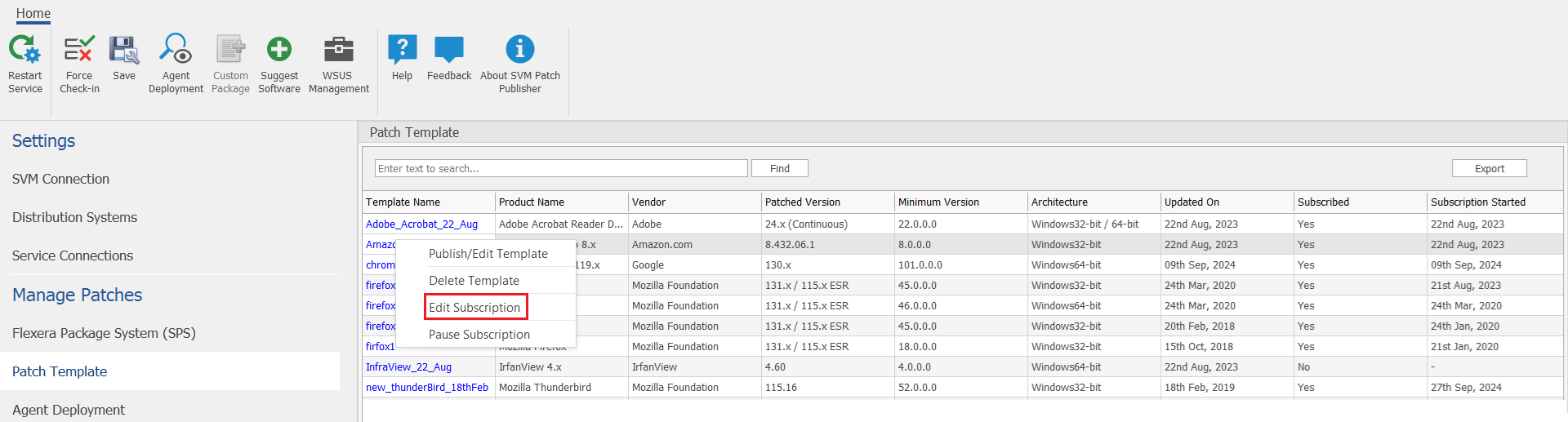Open the Agent Deployment ribbon tool
Viewport: 1568px width, 422px height.
pyautogui.click(x=176, y=51)
